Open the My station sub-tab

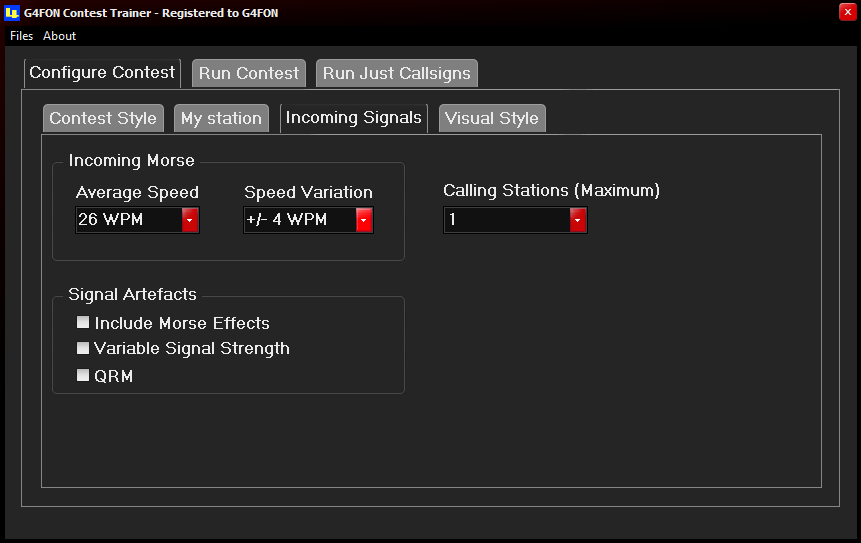(221, 118)
